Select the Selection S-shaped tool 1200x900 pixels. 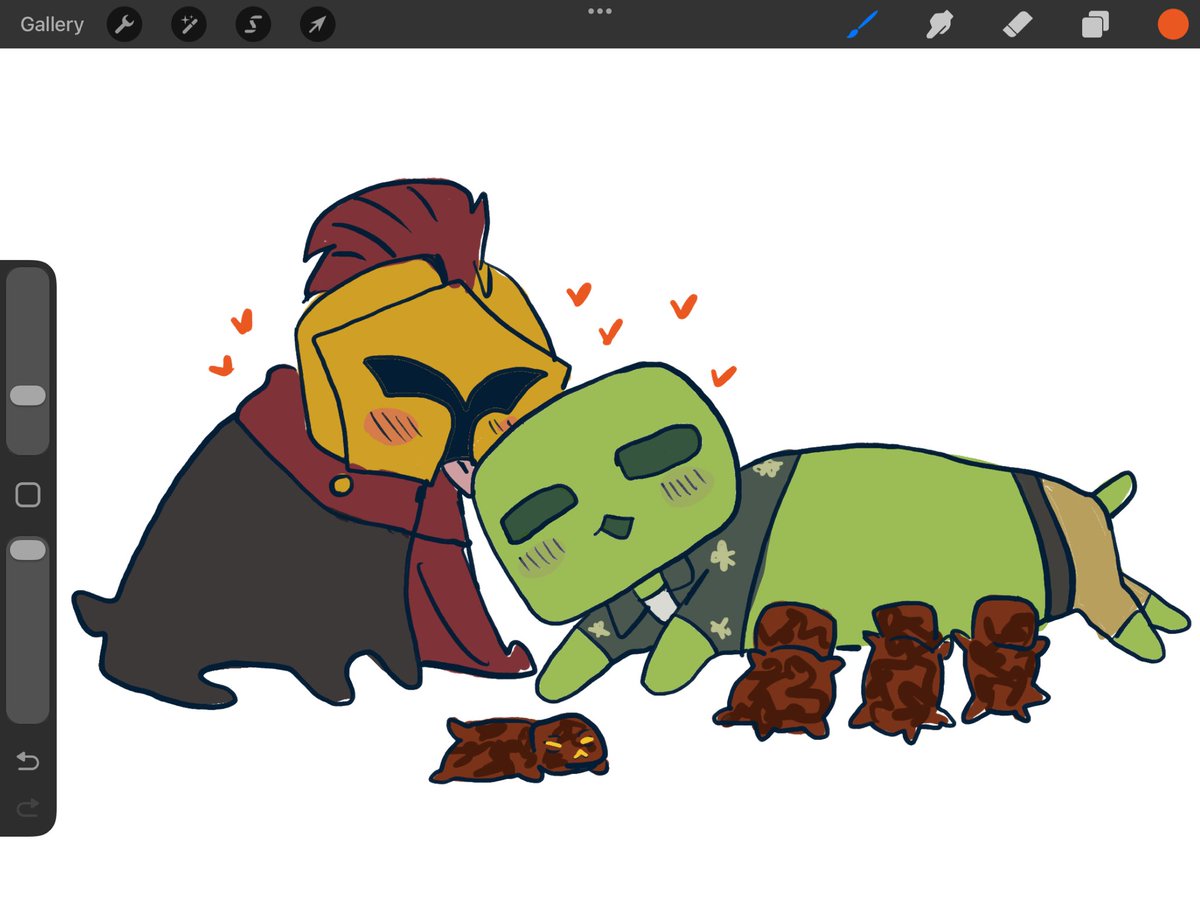tap(253, 24)
